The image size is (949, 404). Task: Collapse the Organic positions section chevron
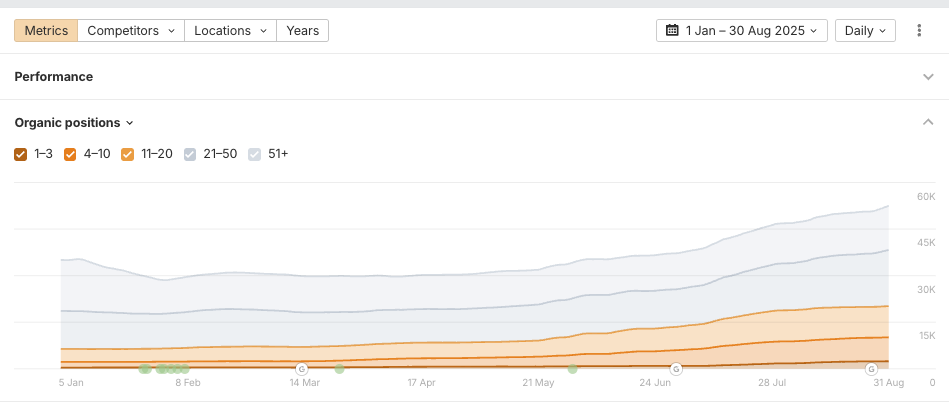(x=928, y=123)
